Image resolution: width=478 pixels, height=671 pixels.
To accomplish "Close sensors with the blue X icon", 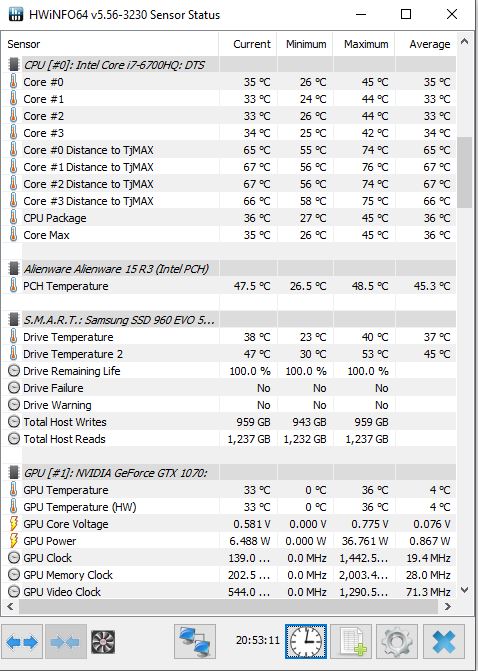I will [x=444, y=641].
